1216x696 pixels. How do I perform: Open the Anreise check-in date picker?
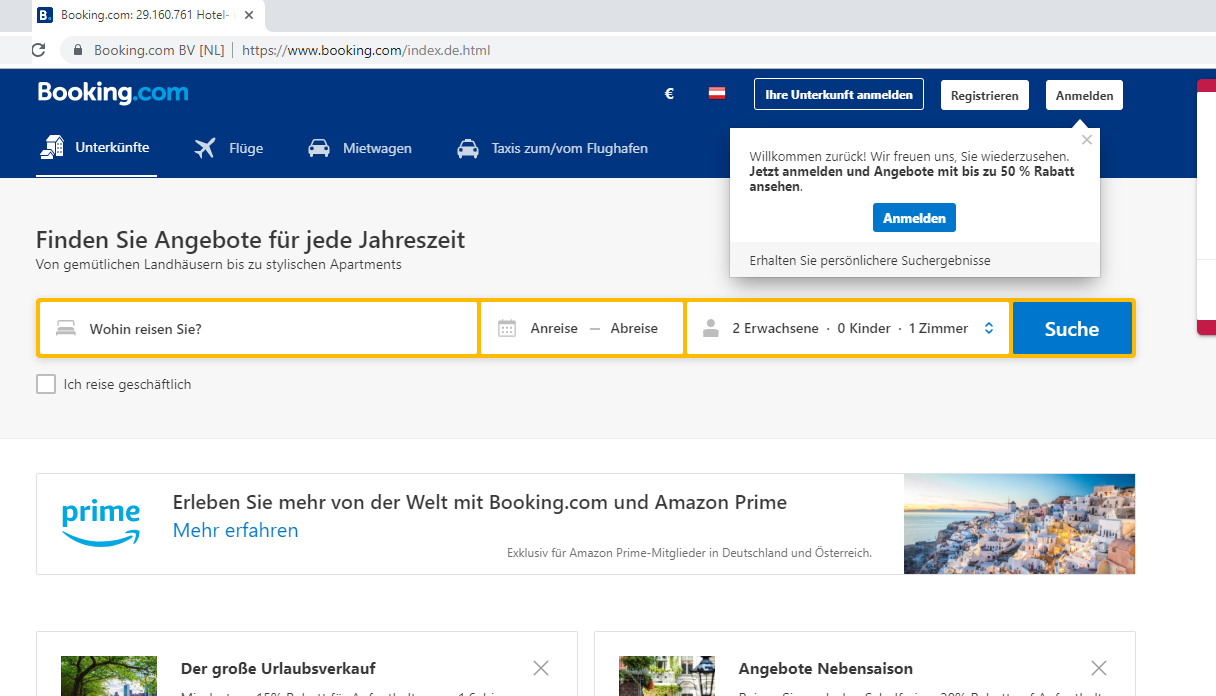[554, 328]
